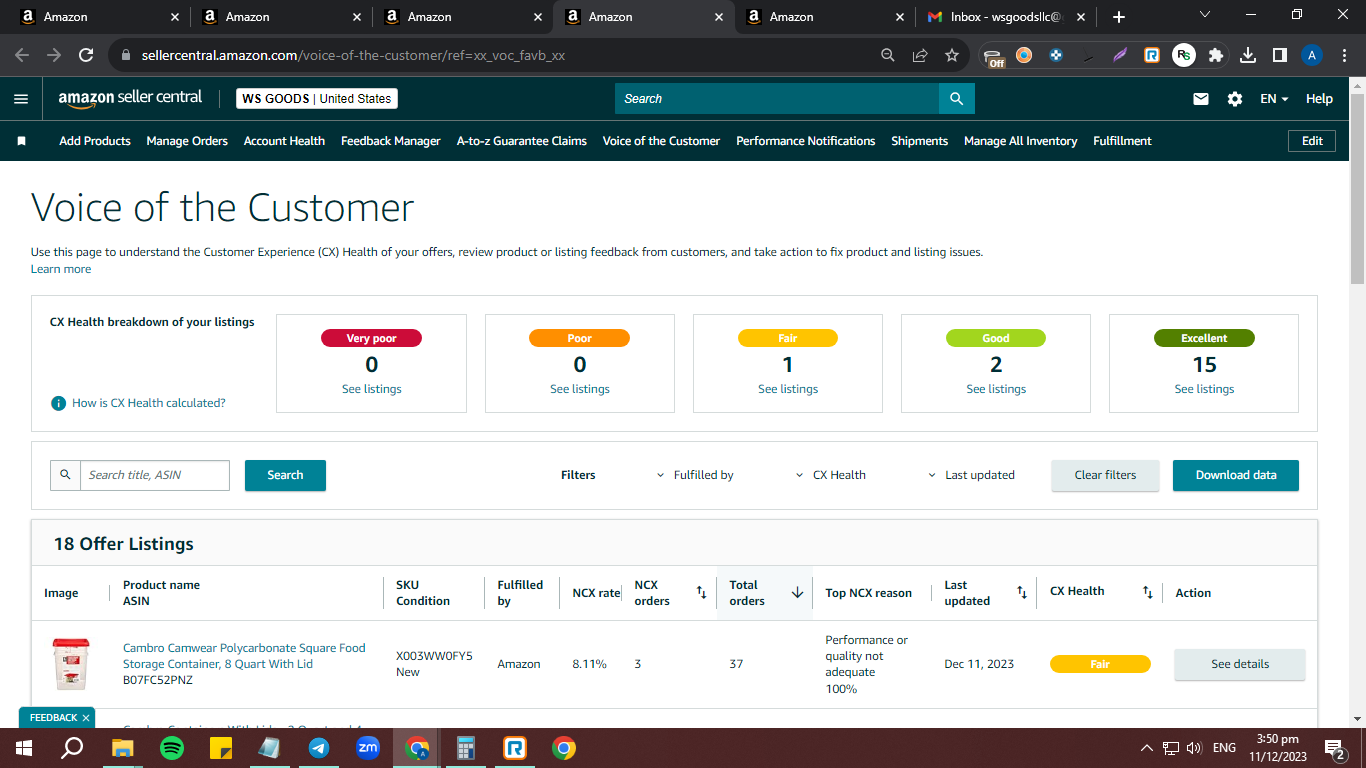Image resolution: width=1366 pixels, height=768 pixels.
Task: Open Cambro Camwear product name link
Action: [x=244, y=656]
